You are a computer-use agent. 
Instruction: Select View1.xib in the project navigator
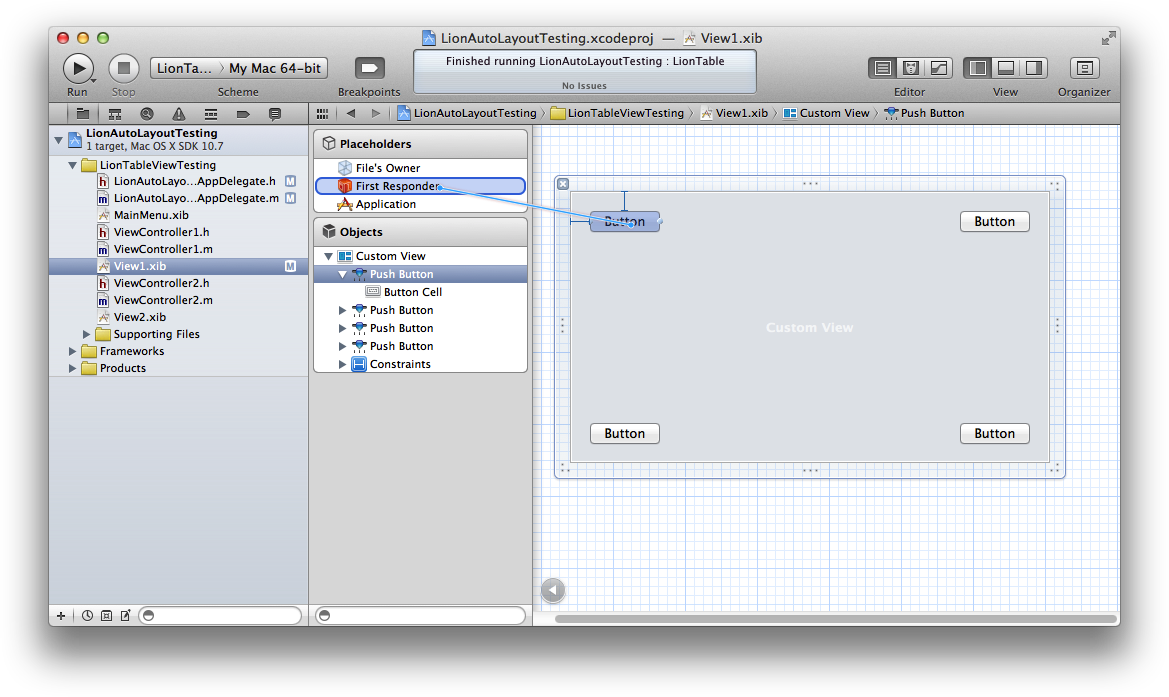tap(179, 266)
